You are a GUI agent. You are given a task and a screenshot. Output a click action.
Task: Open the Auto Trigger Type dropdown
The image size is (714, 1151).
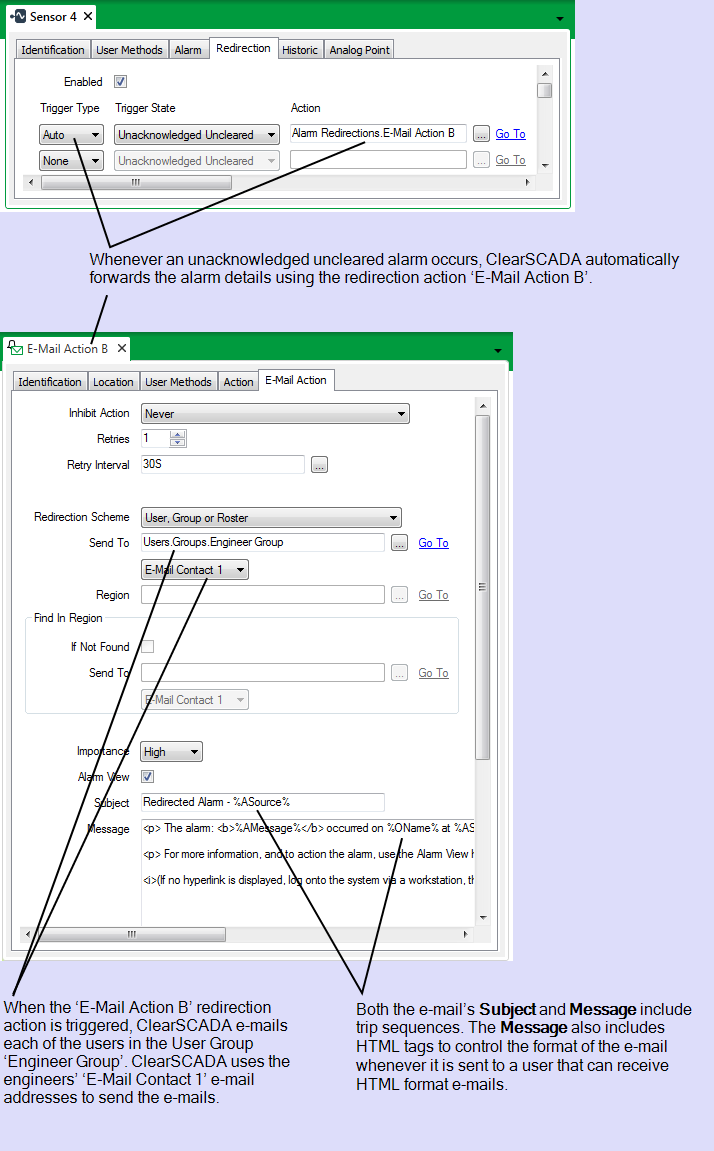coord(71,135)
